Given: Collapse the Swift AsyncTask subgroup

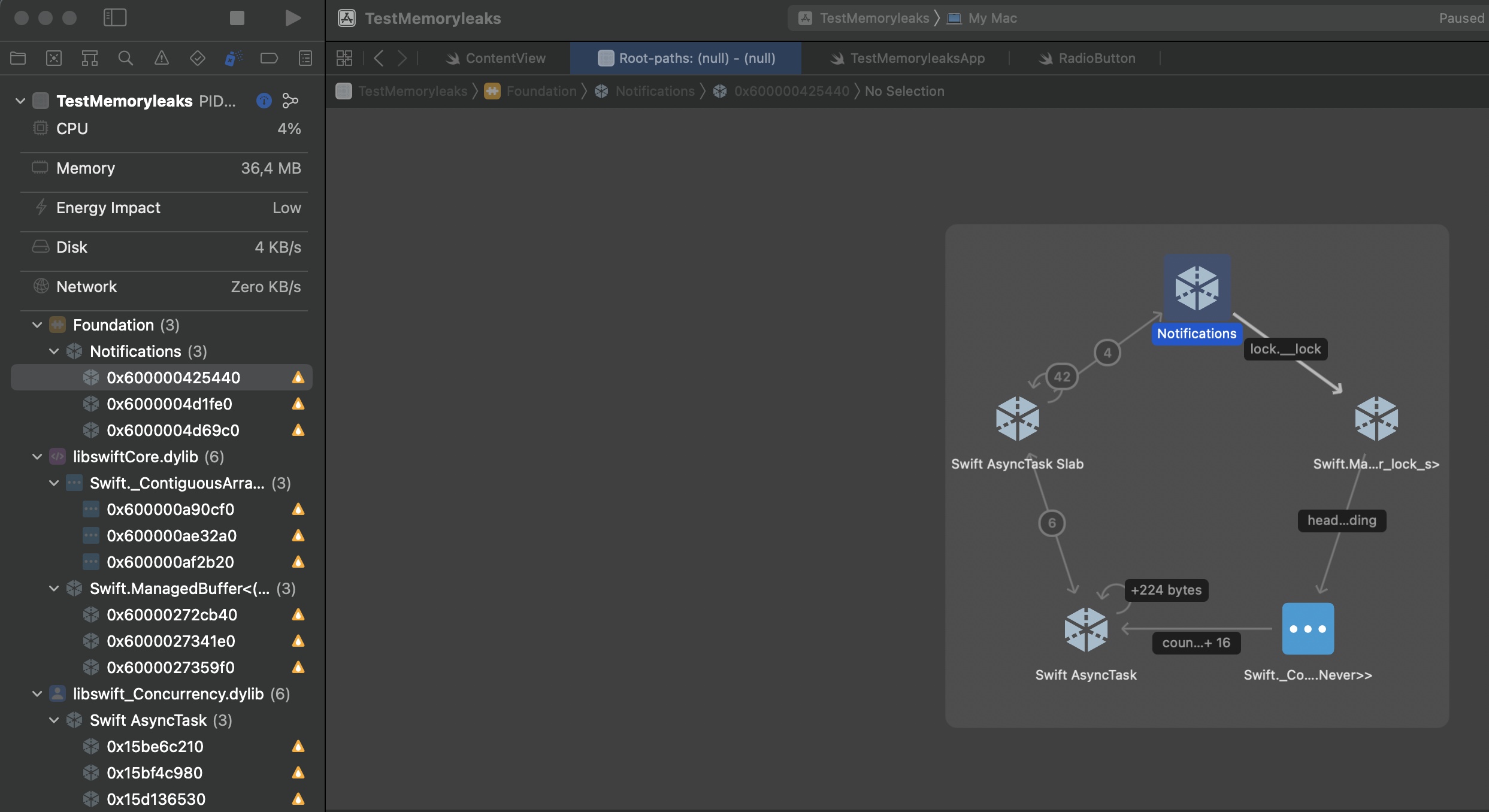Looking at the screenshot, I should tap(54, 720).
